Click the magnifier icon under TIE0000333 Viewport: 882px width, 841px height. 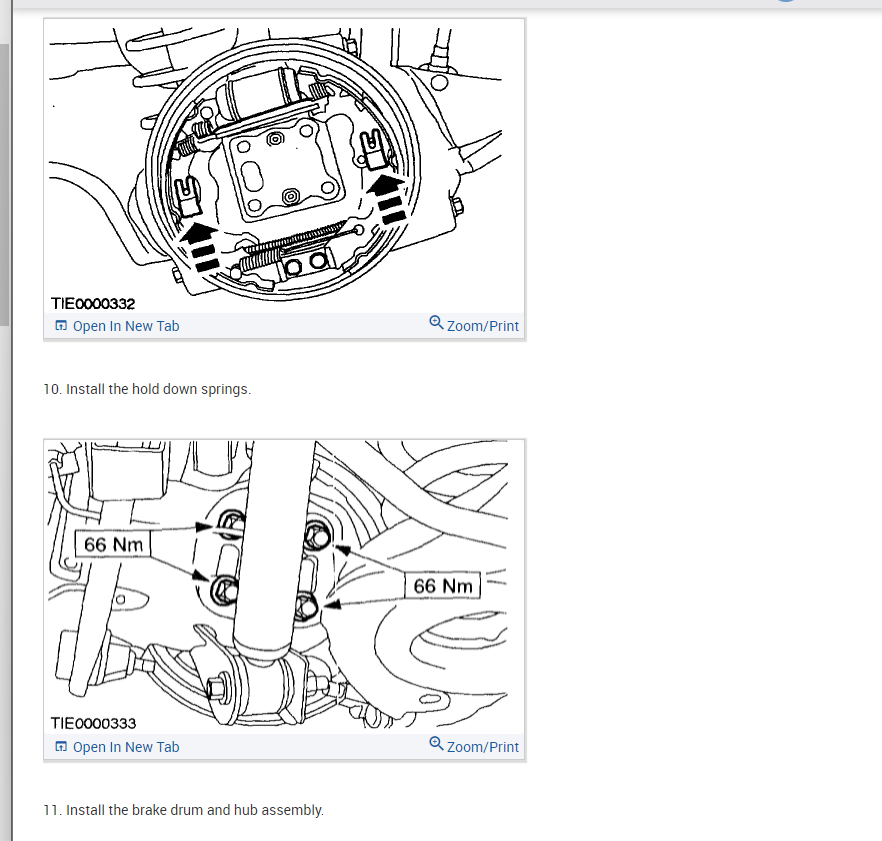(x=436, y=743)
